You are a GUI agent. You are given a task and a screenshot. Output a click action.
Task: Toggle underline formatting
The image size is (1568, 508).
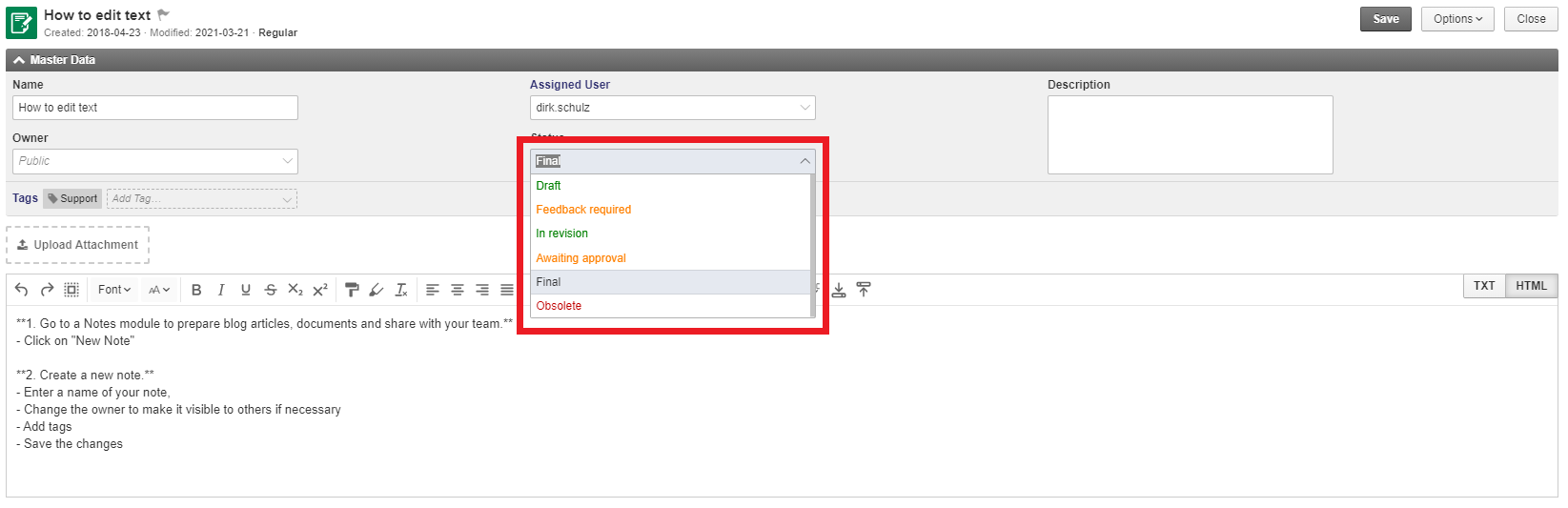[x=246, y=290]
